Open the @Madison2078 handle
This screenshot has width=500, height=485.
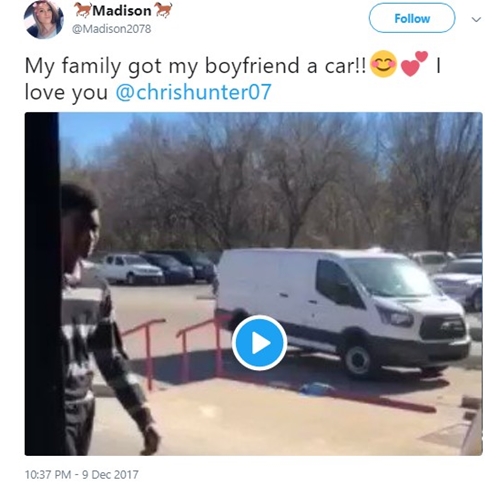[112, 29]
